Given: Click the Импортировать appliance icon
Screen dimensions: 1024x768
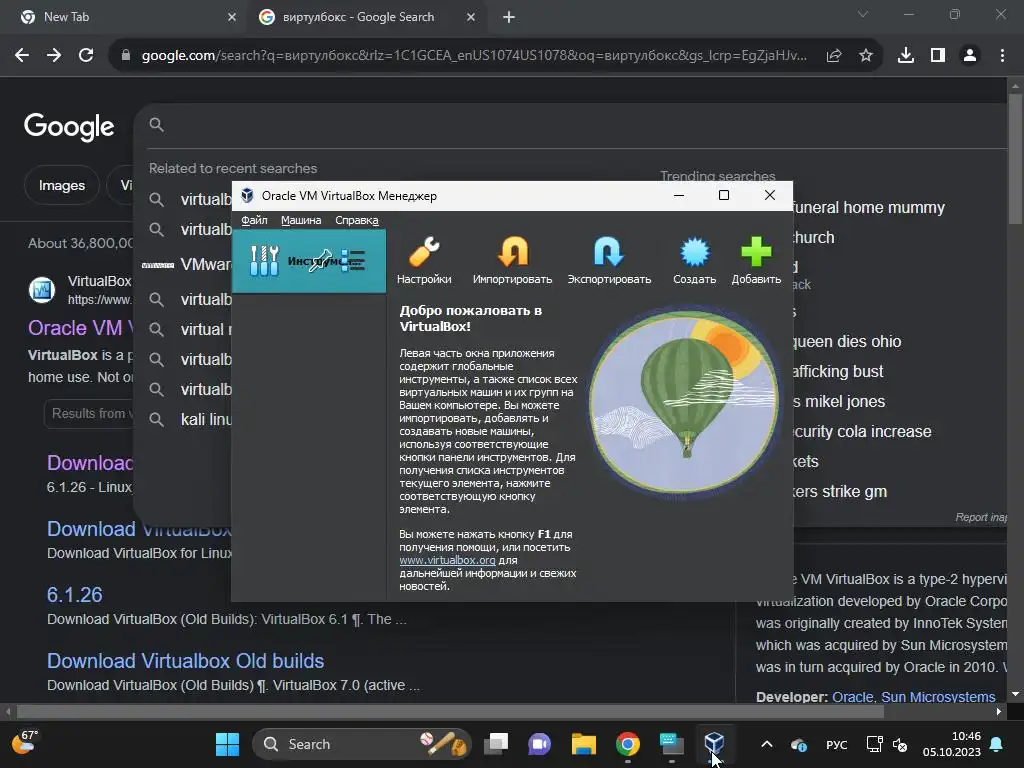Looking at the screenshot, I should coord(513,253).
